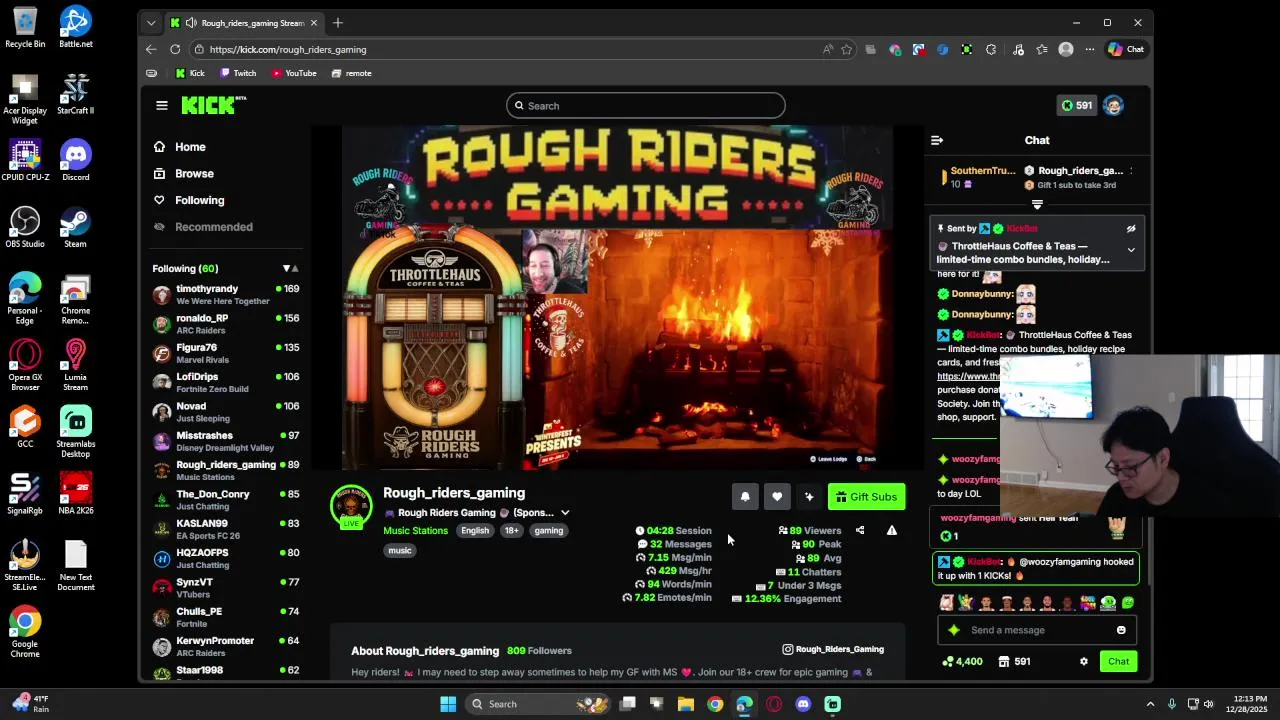Viewport: 1280px width, 720px height.
Task: Open ronaldo_RP channel in Following list
Action: (226, 323)
